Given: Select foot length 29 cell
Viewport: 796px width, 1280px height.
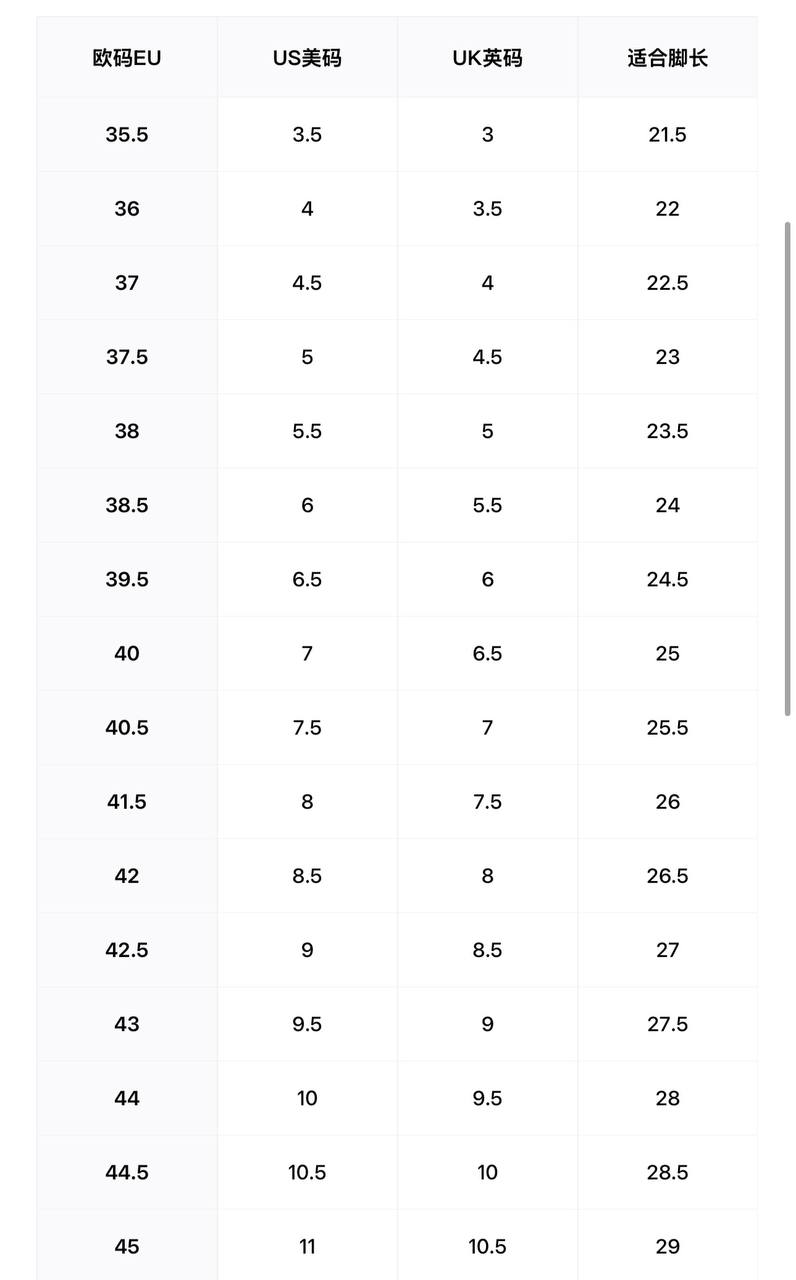Looking at the screenshot, I should click(667, 1246).
